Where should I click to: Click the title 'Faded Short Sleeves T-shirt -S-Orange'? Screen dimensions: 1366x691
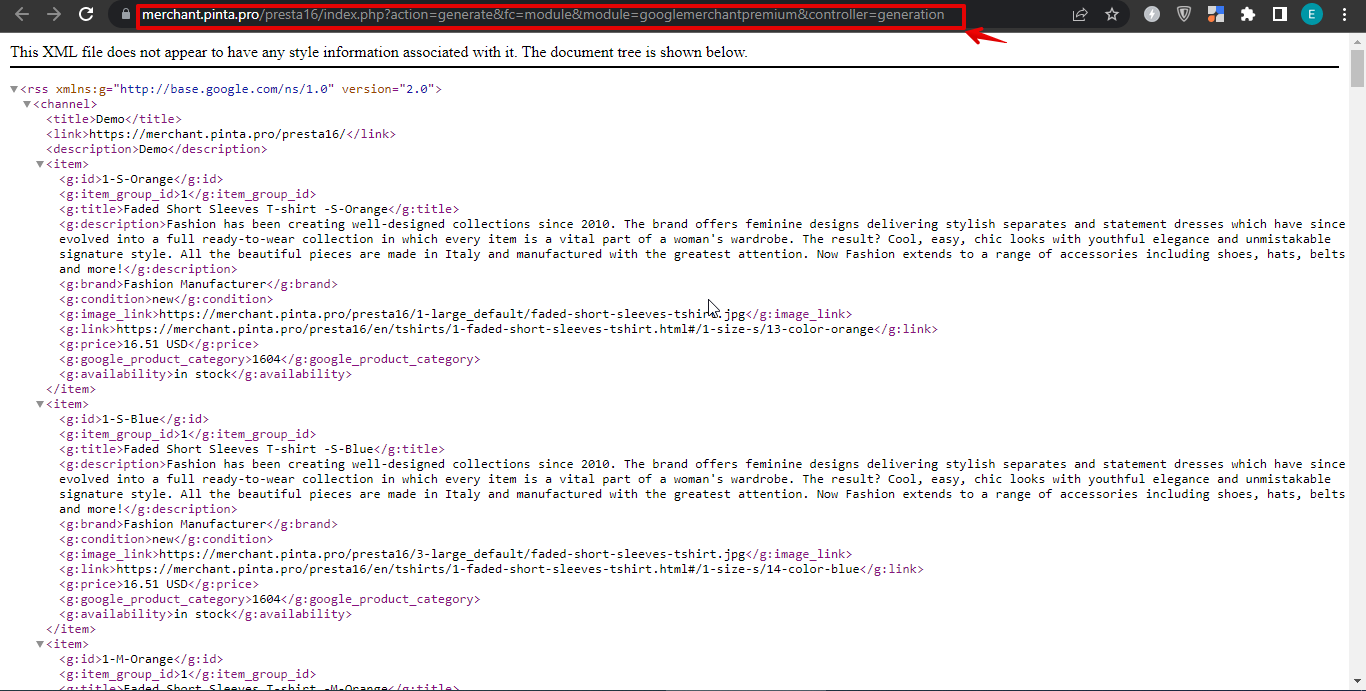point(255,209)
